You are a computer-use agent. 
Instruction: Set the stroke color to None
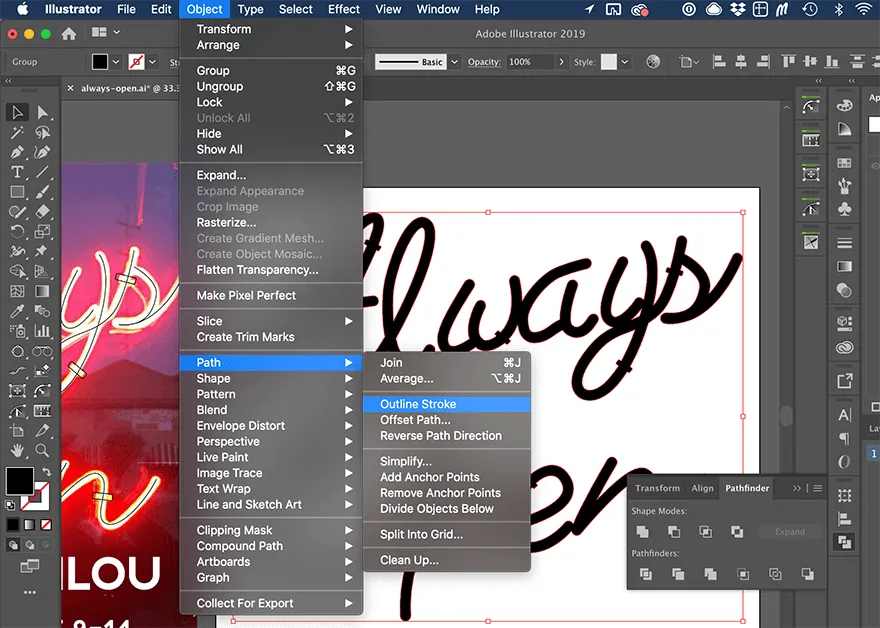coord(45,524)
